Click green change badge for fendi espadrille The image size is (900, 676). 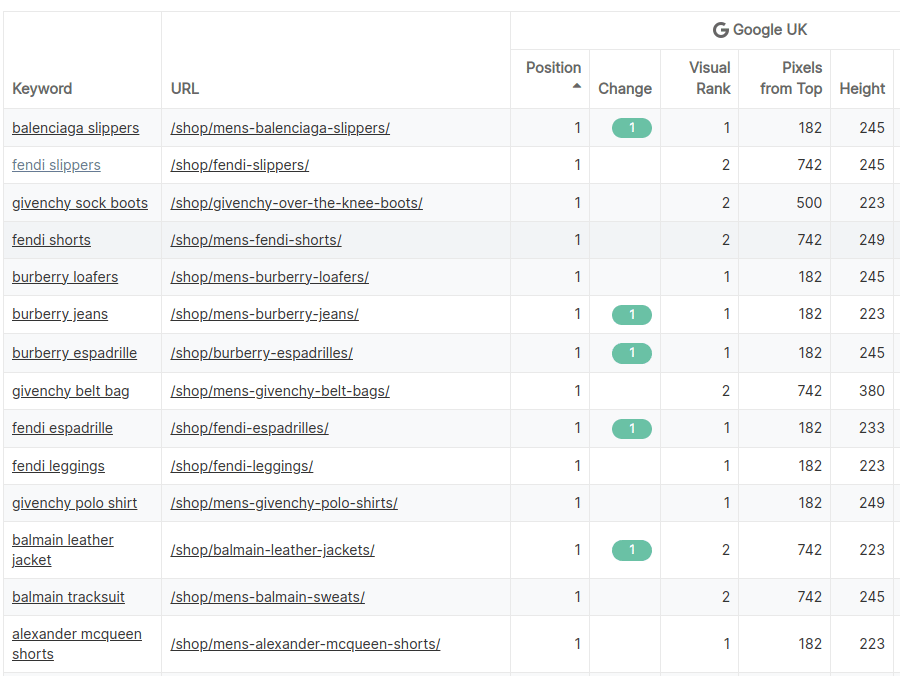[632, 429]
